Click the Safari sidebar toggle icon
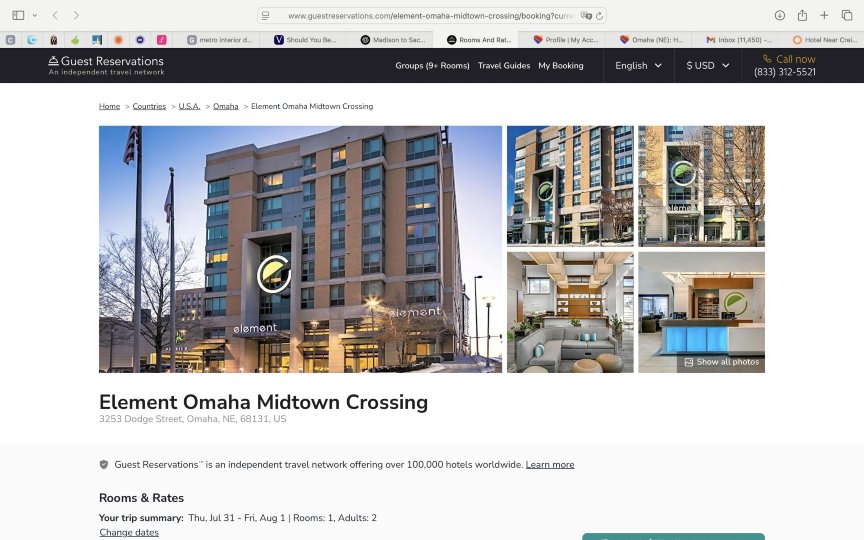This screenshot has width=864, height=540. click(18, 15)
